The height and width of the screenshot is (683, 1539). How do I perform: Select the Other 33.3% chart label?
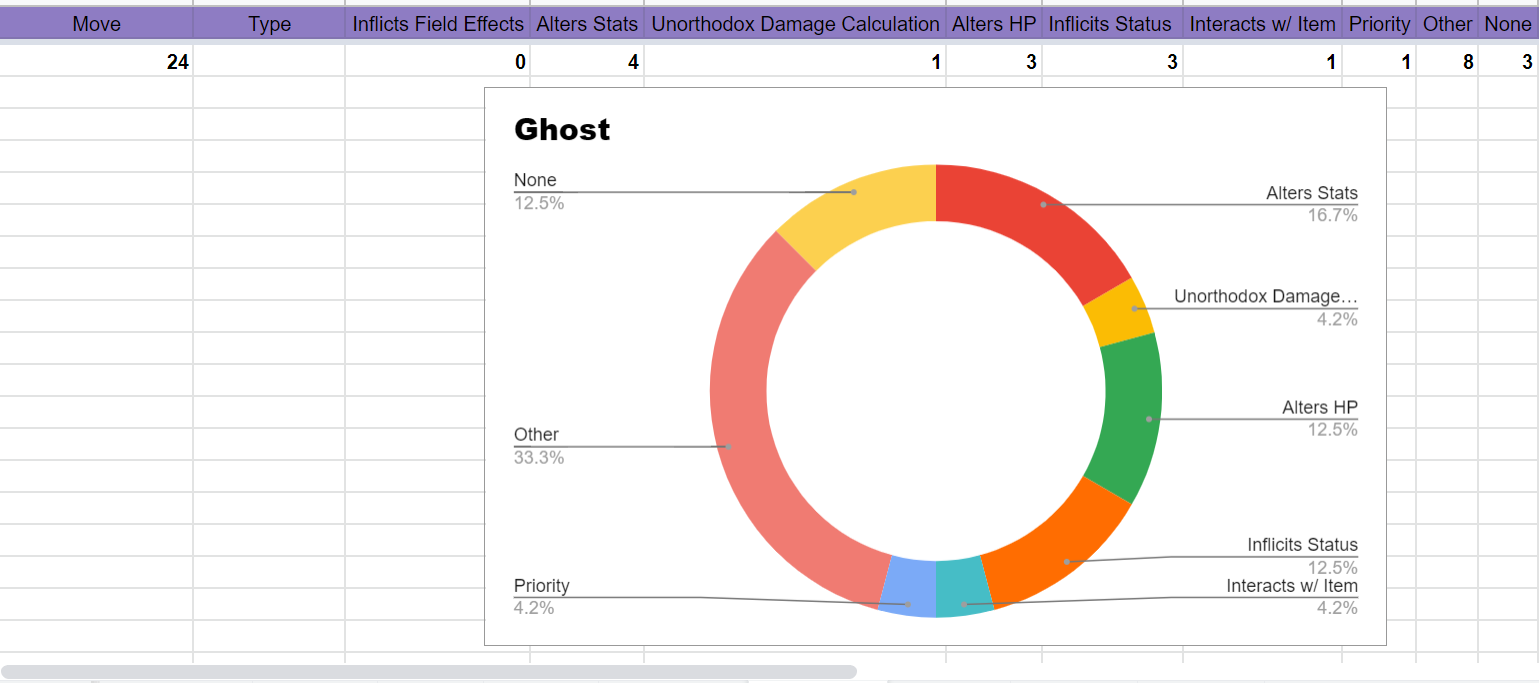point(539,446)
